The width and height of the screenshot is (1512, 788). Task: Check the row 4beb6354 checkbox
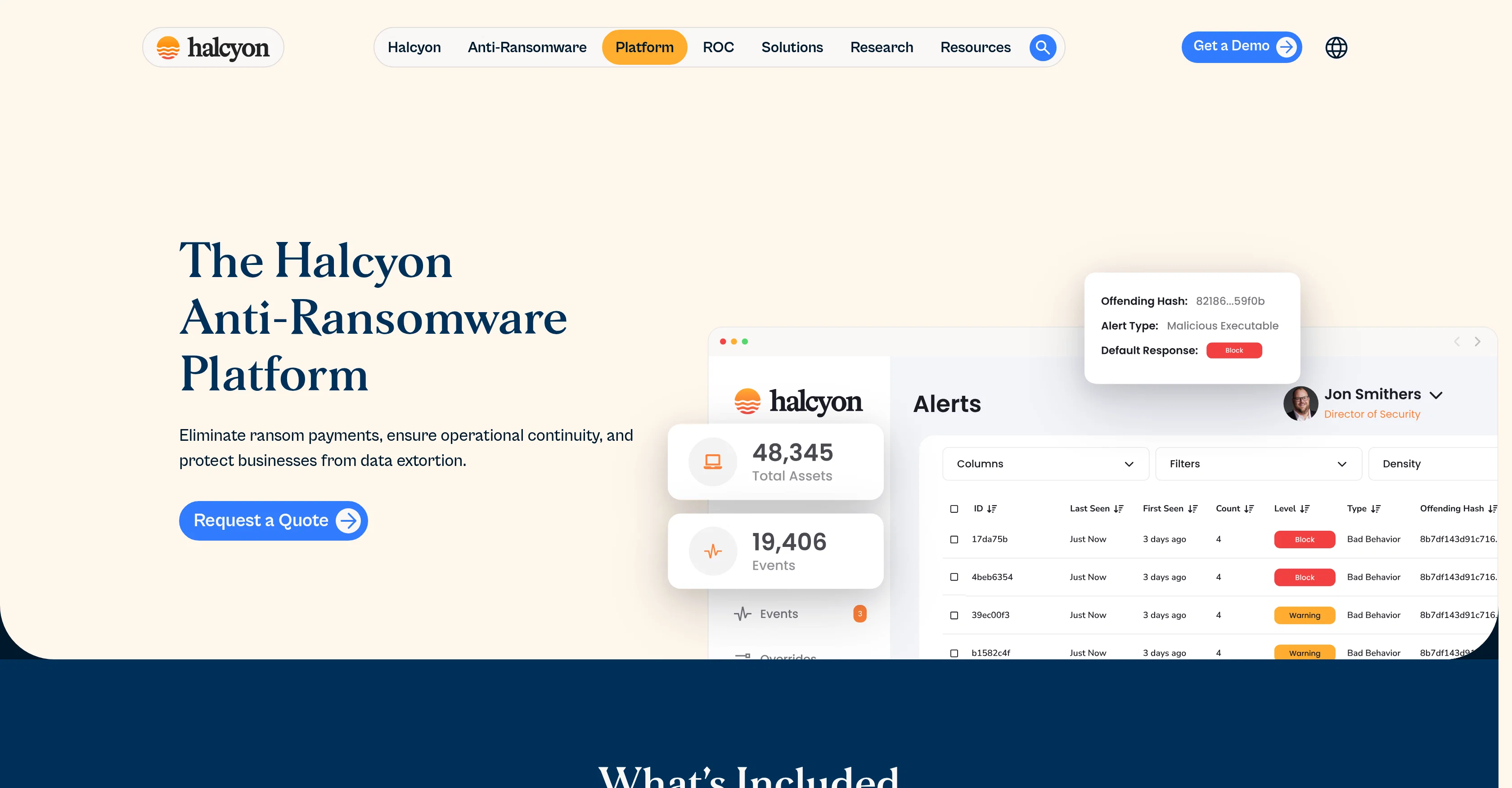tap(954, 578)
